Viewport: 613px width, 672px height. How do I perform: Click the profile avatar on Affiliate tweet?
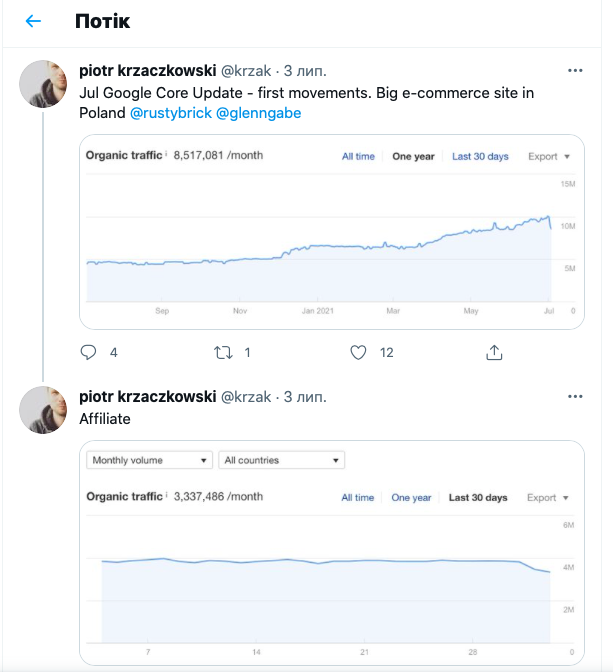point(45,409)
